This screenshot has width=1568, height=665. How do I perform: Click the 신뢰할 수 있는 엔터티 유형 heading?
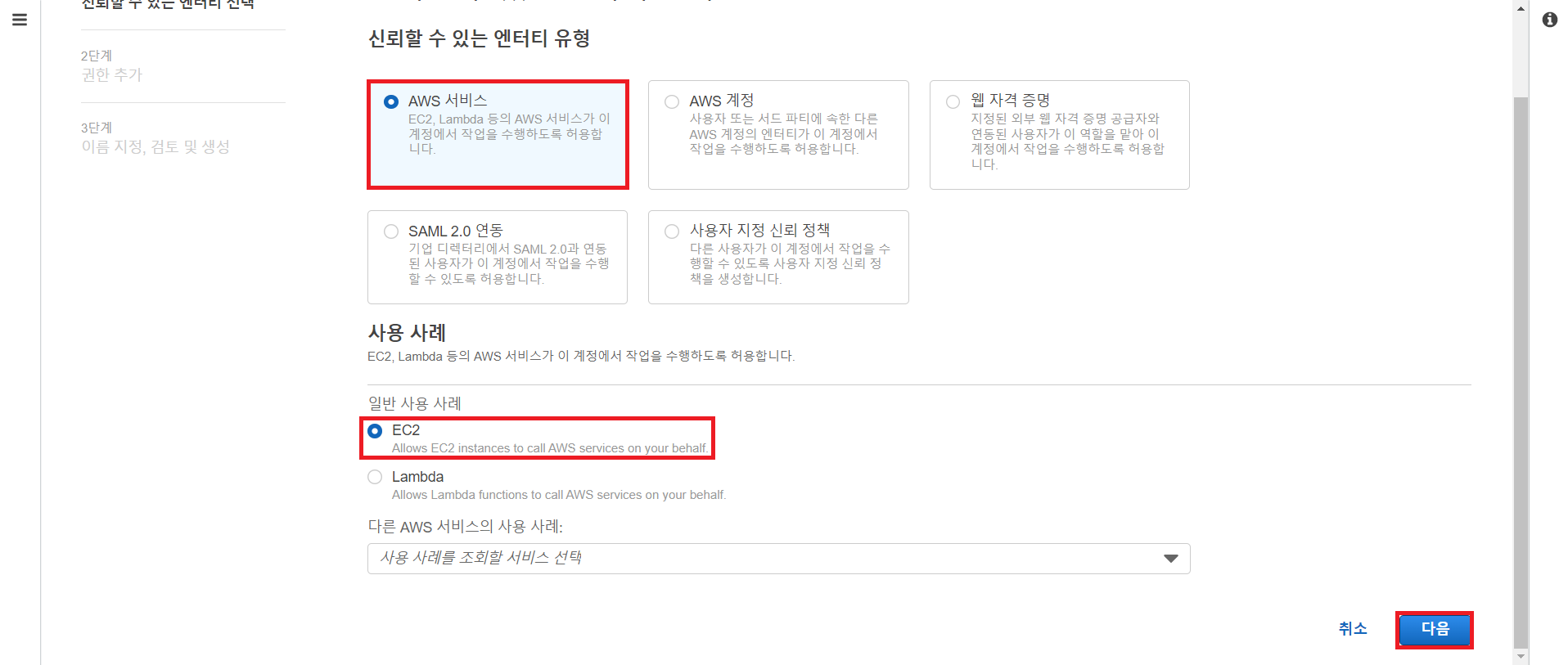pyautogui.click(x=479, y=38)
